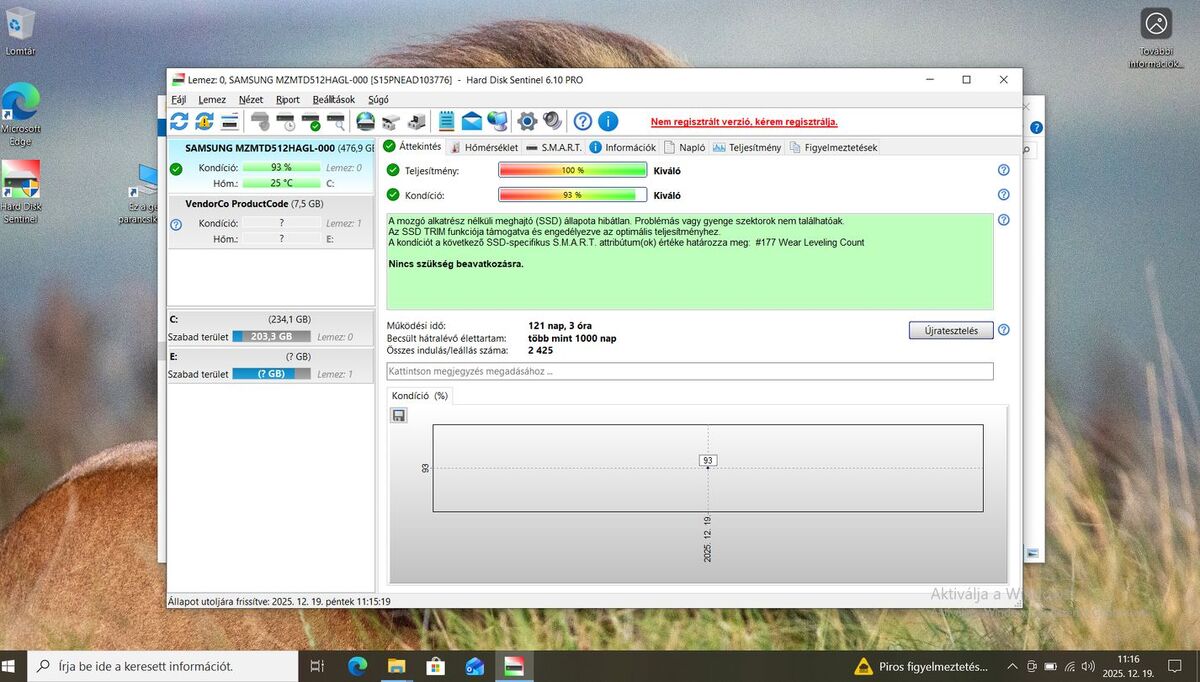The width and height of the screenshot is (1200, 682).
Task: Open the blue notepad report icon
Action: click(446, 121)
